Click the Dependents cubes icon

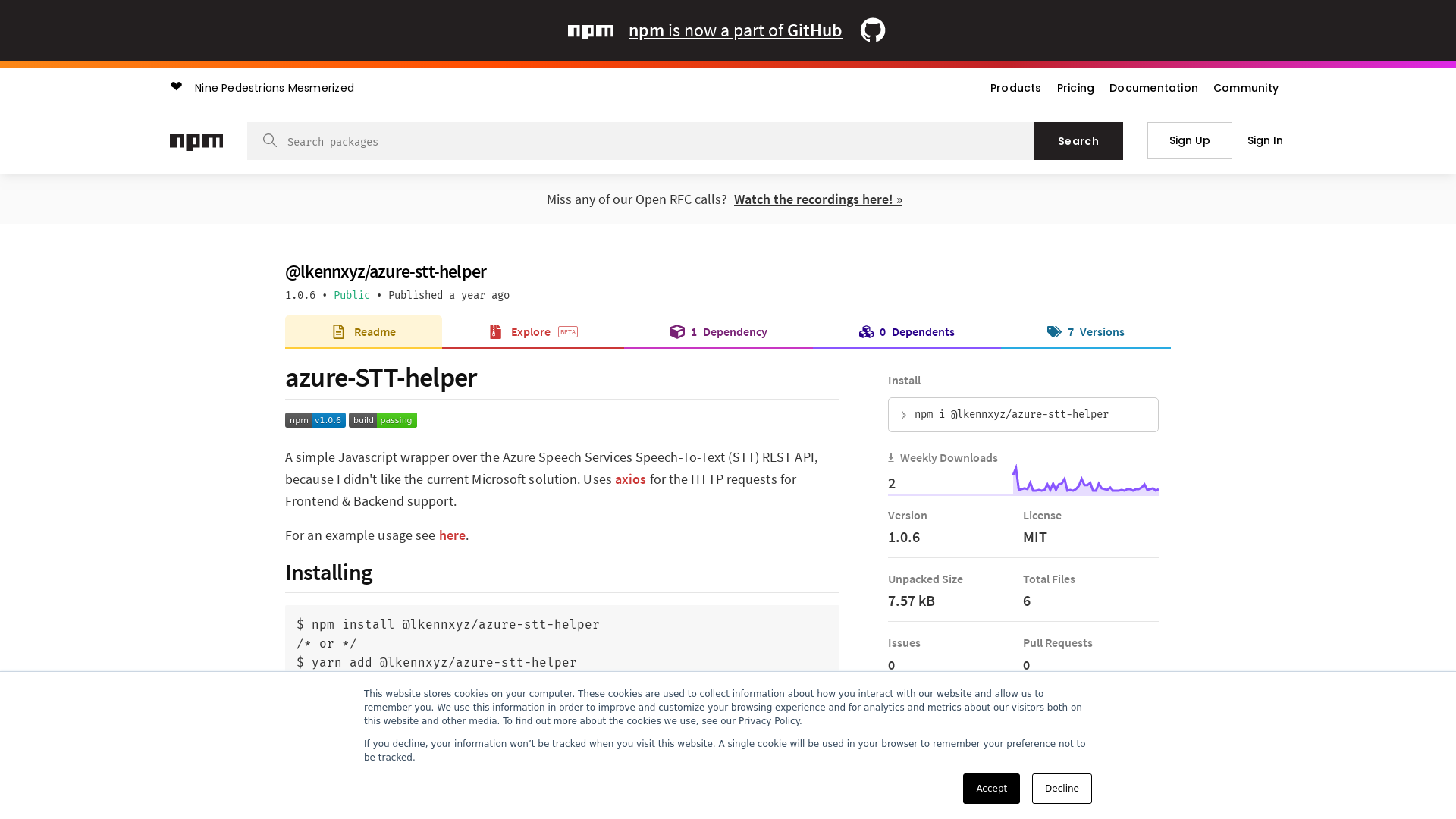click(x=866, y=332)
